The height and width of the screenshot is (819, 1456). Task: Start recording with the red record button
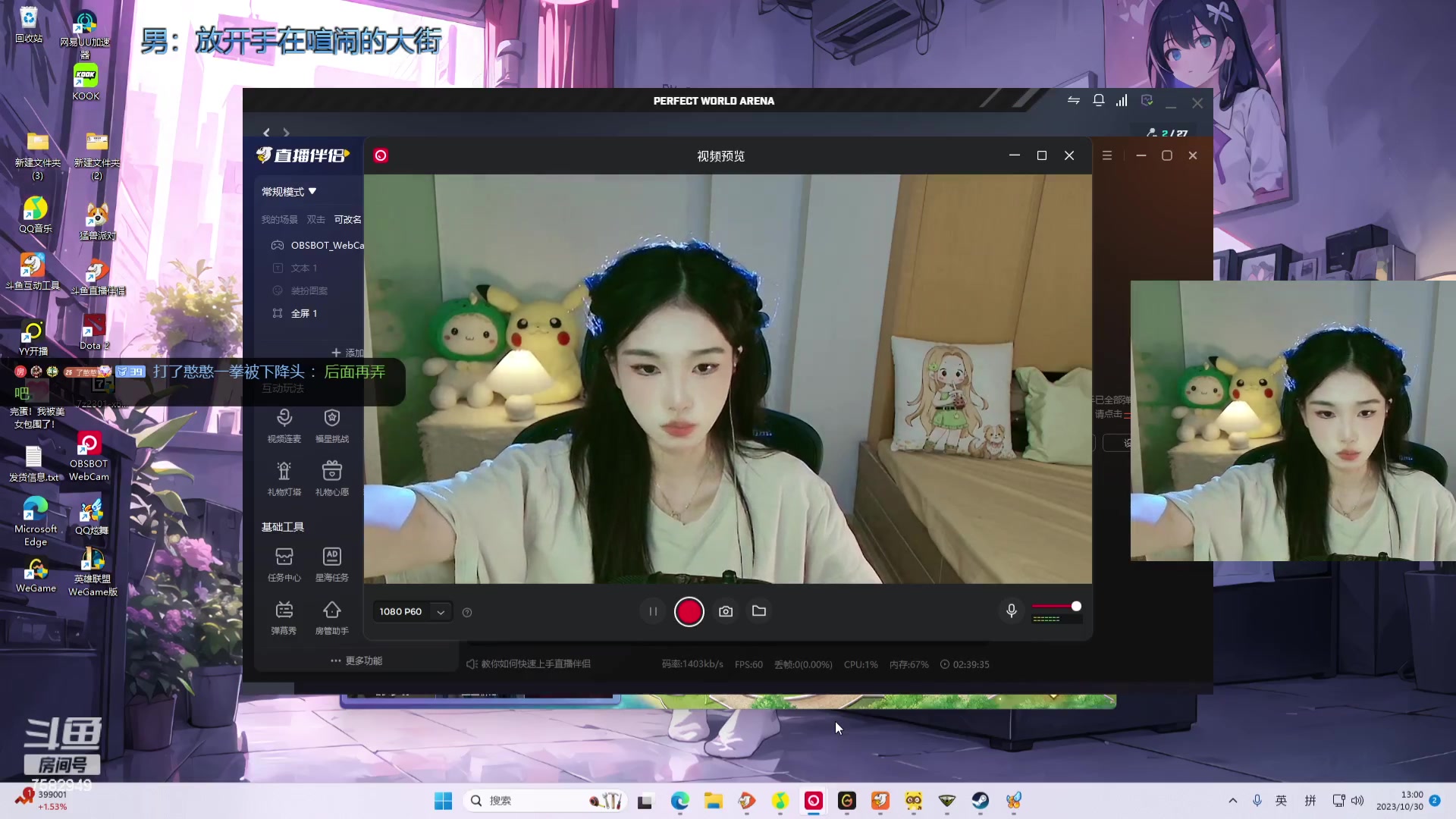click(x=689, y=612)
